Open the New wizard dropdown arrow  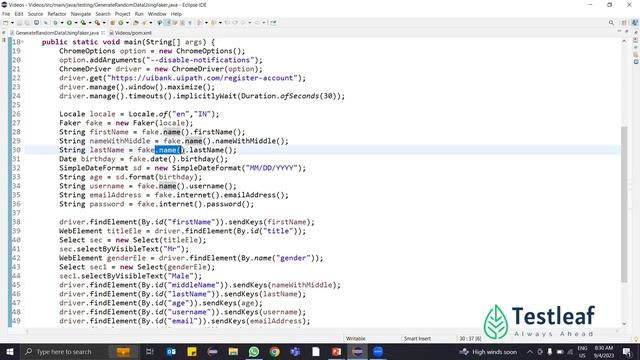point(12,23)
